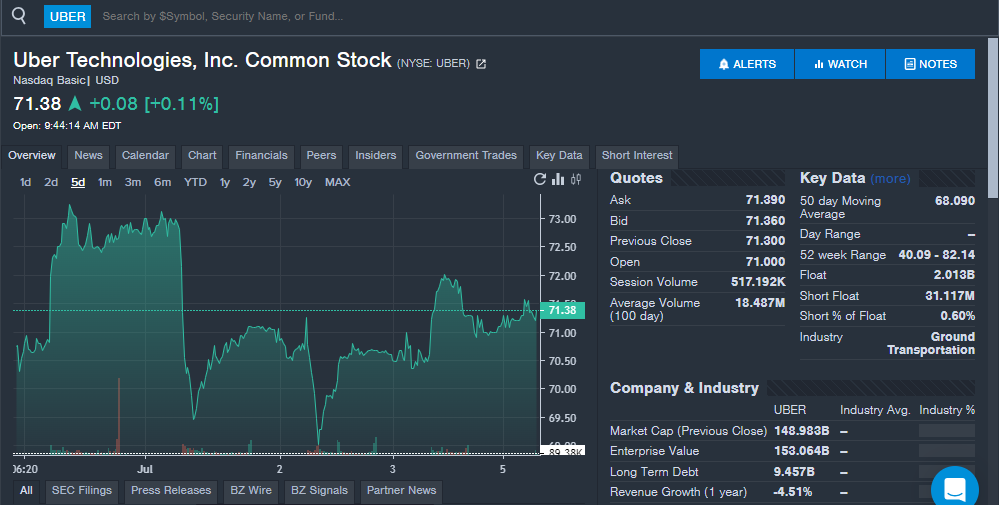Click the chart refresh icon
The height and width of the screenshot is (505, 999).
coord(540,180)
